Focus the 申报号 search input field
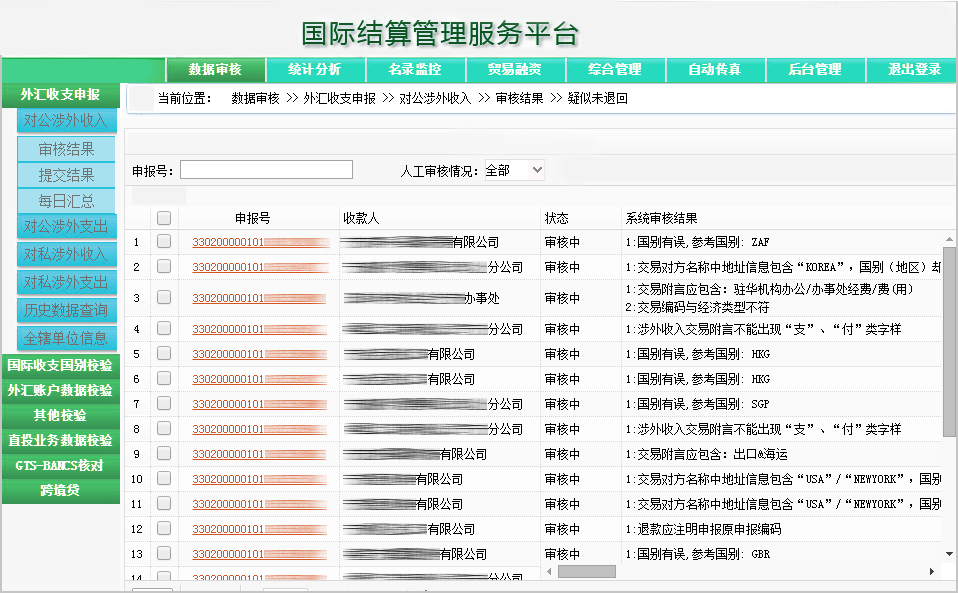The height and width of the screenshot is (593, 958). pyautogui.click(x=266, y=170)
